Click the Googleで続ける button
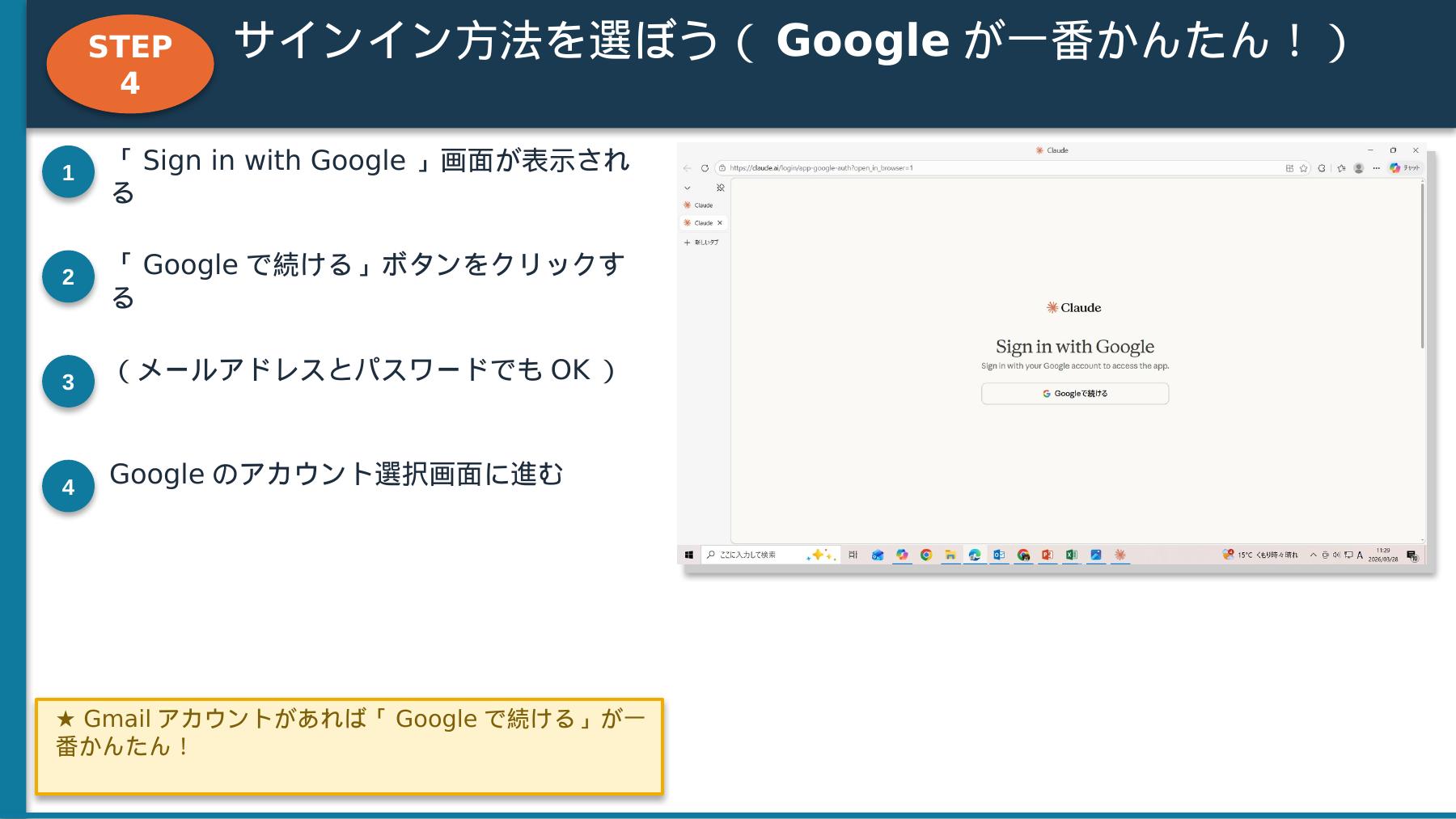Screen dimensions: 1456x819 click(1075, 394)
